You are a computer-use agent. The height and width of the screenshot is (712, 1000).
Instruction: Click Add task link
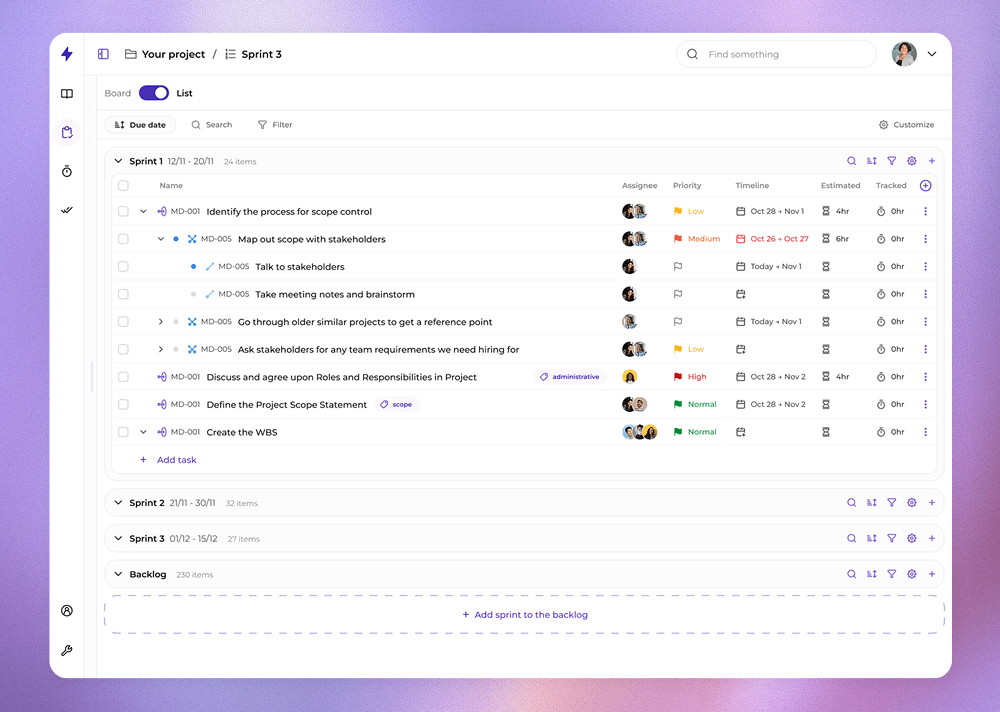click(168, 460)
